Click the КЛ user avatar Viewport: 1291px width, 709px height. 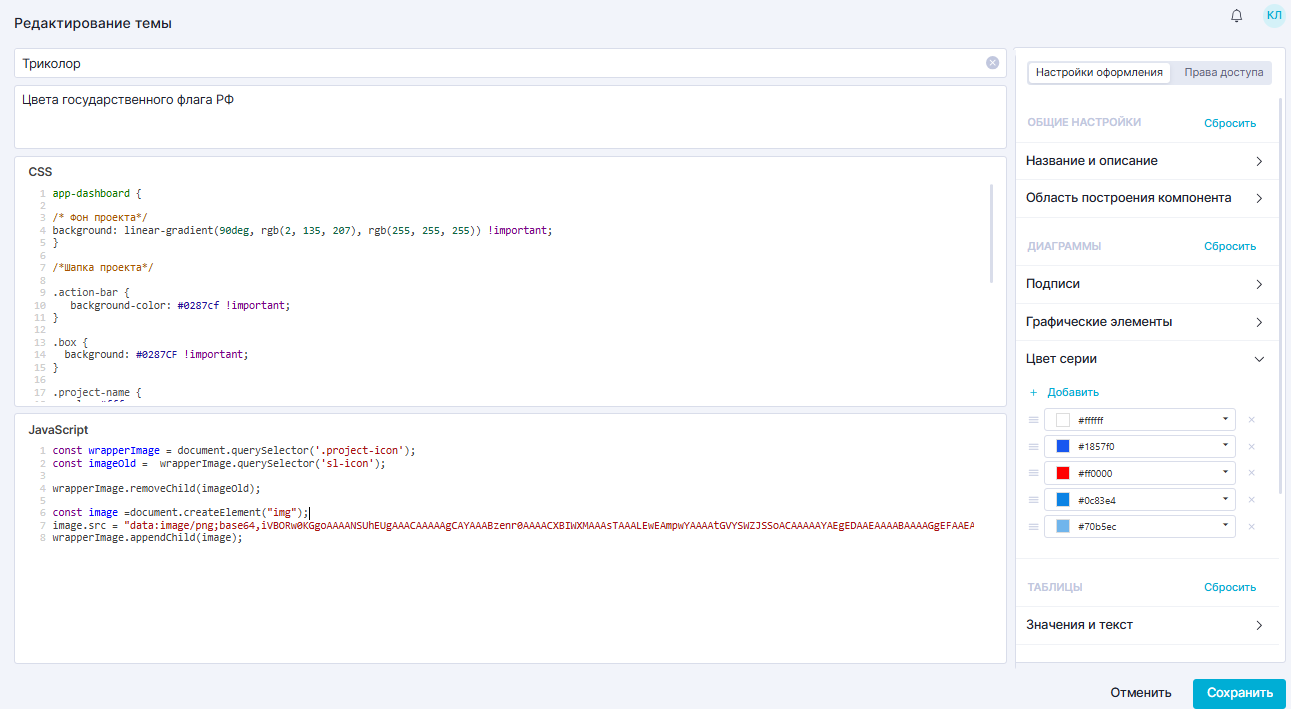[1273, 15]
